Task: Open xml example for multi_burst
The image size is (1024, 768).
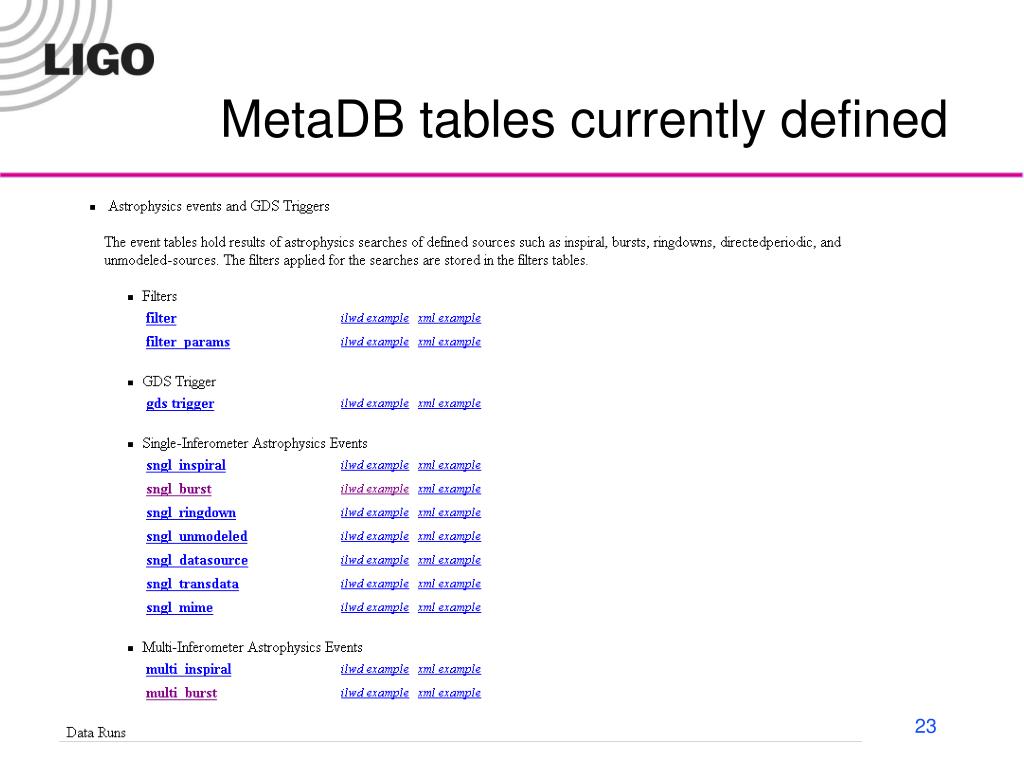Action: (449, 693)
